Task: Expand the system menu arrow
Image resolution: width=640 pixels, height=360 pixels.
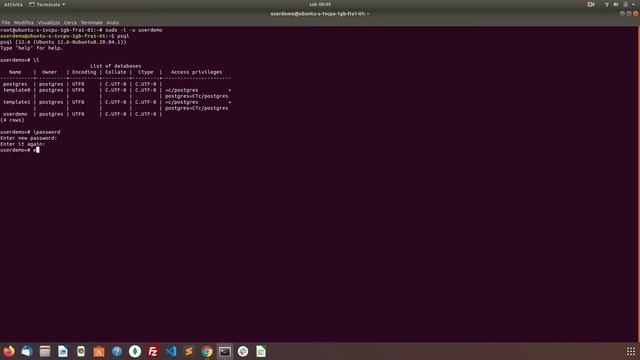Action: pos(633,4)
